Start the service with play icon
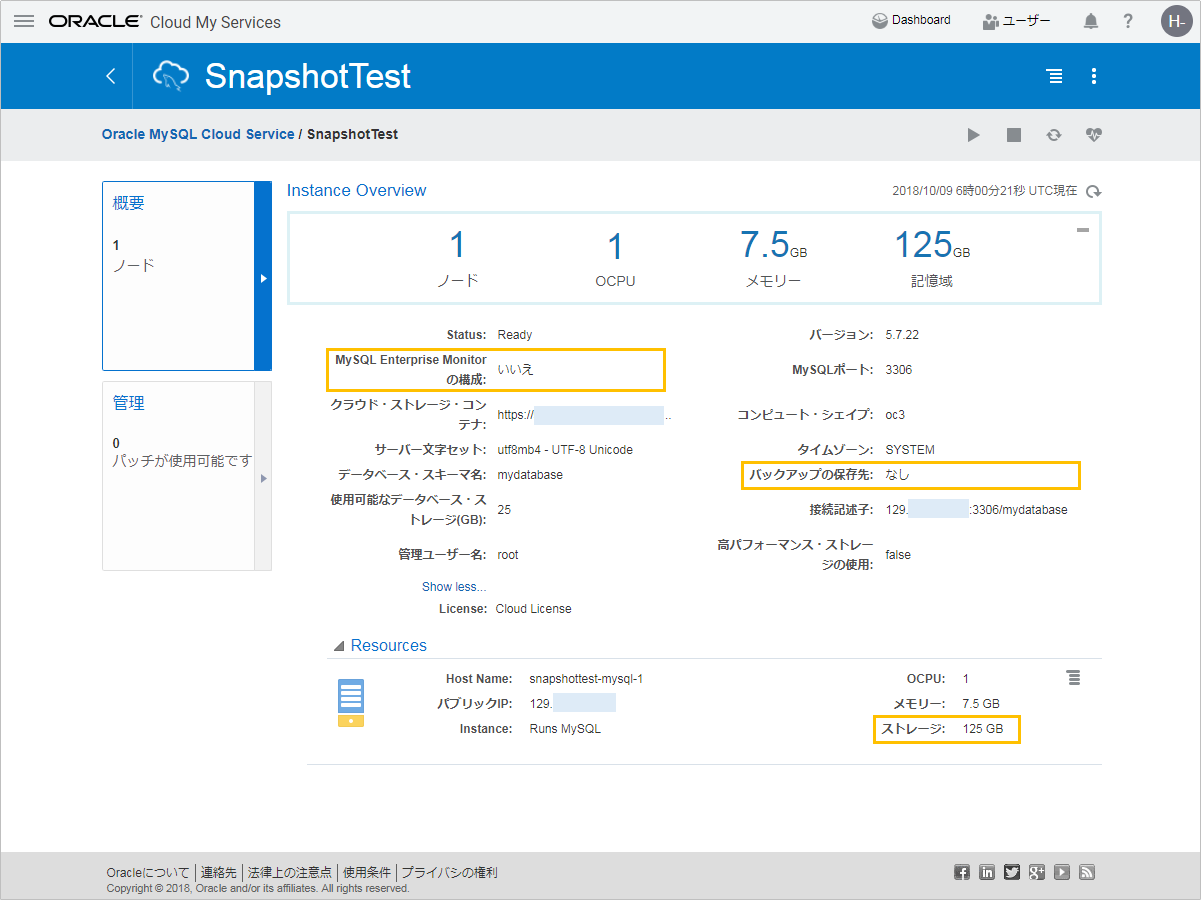The width and height of the screenshot is (1201, 900). pos(974,134)
